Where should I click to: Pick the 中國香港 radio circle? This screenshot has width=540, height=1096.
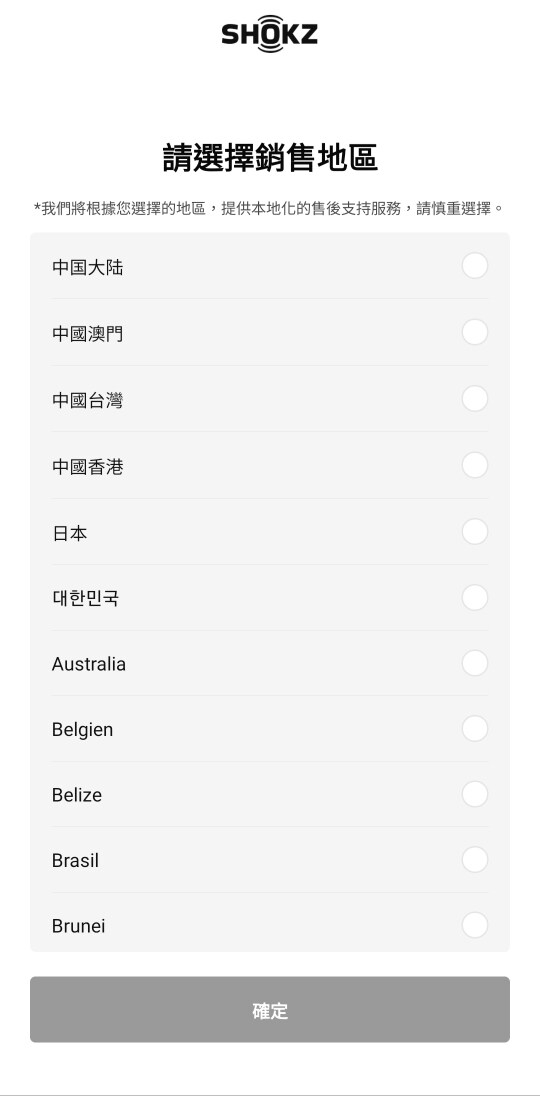point(474,466)
